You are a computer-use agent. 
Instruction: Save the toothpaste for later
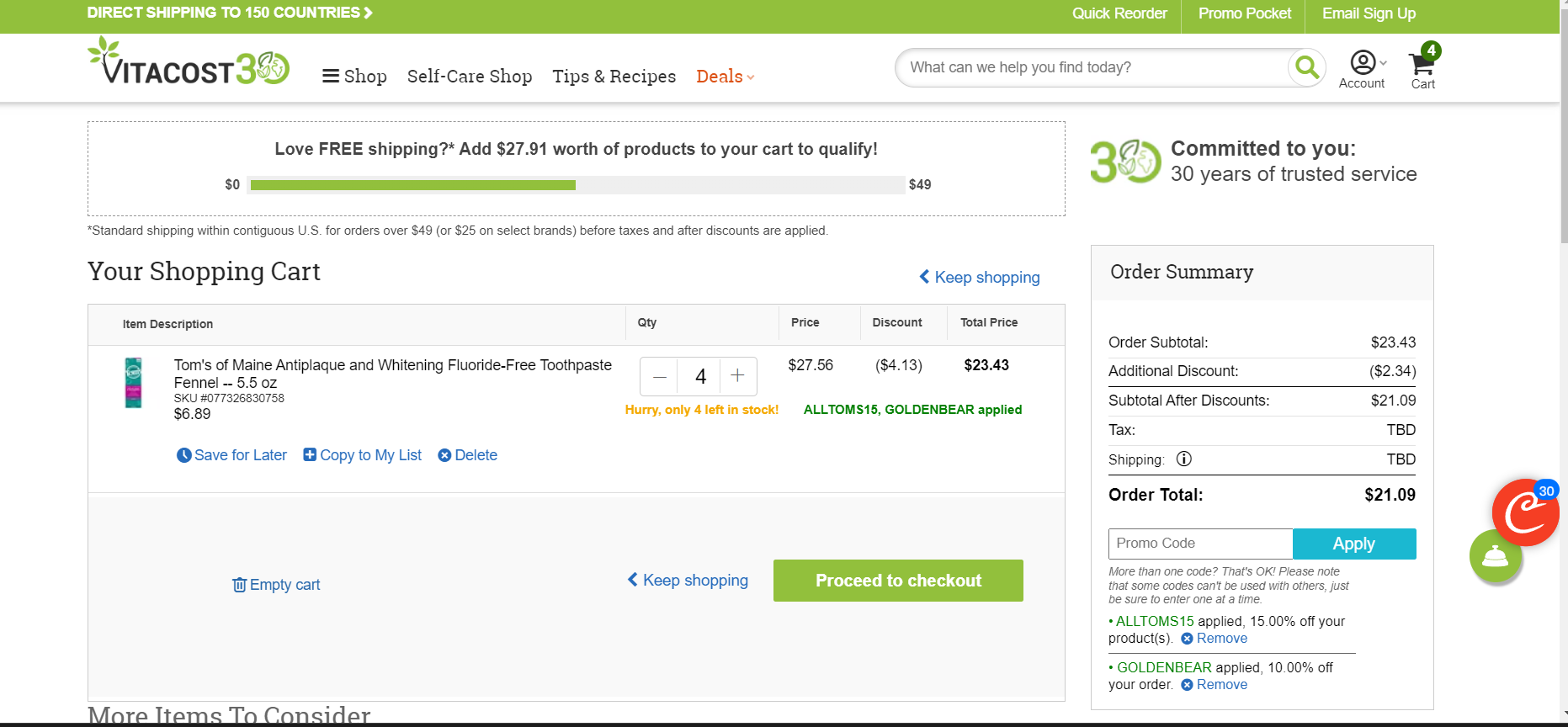pyautogui.click(x=231, y=455)
